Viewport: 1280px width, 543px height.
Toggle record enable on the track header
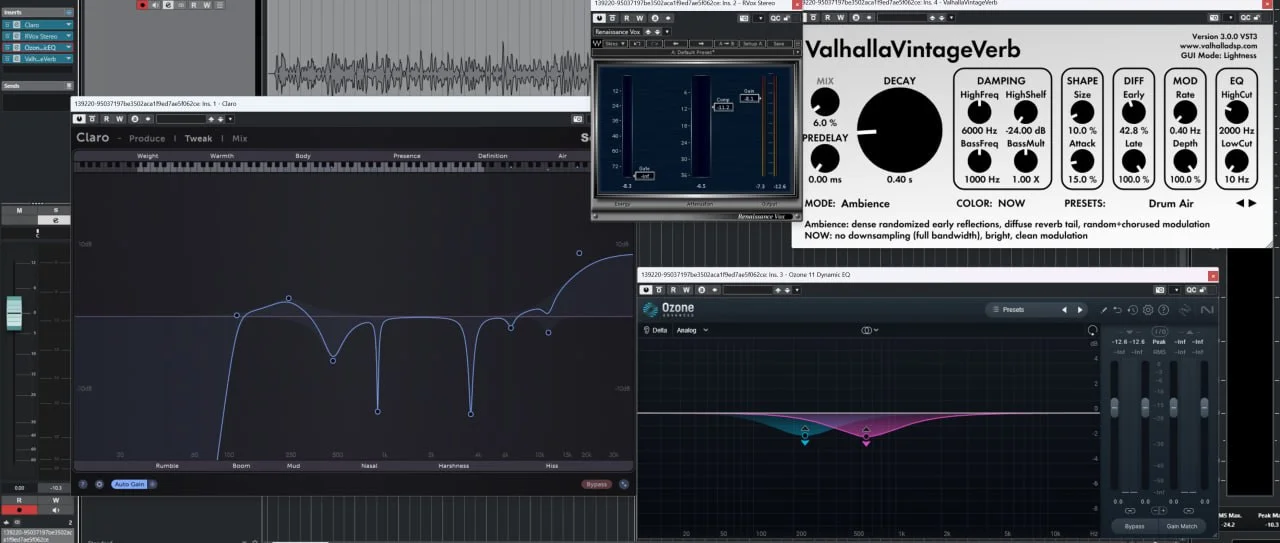[x=143, y=5]
